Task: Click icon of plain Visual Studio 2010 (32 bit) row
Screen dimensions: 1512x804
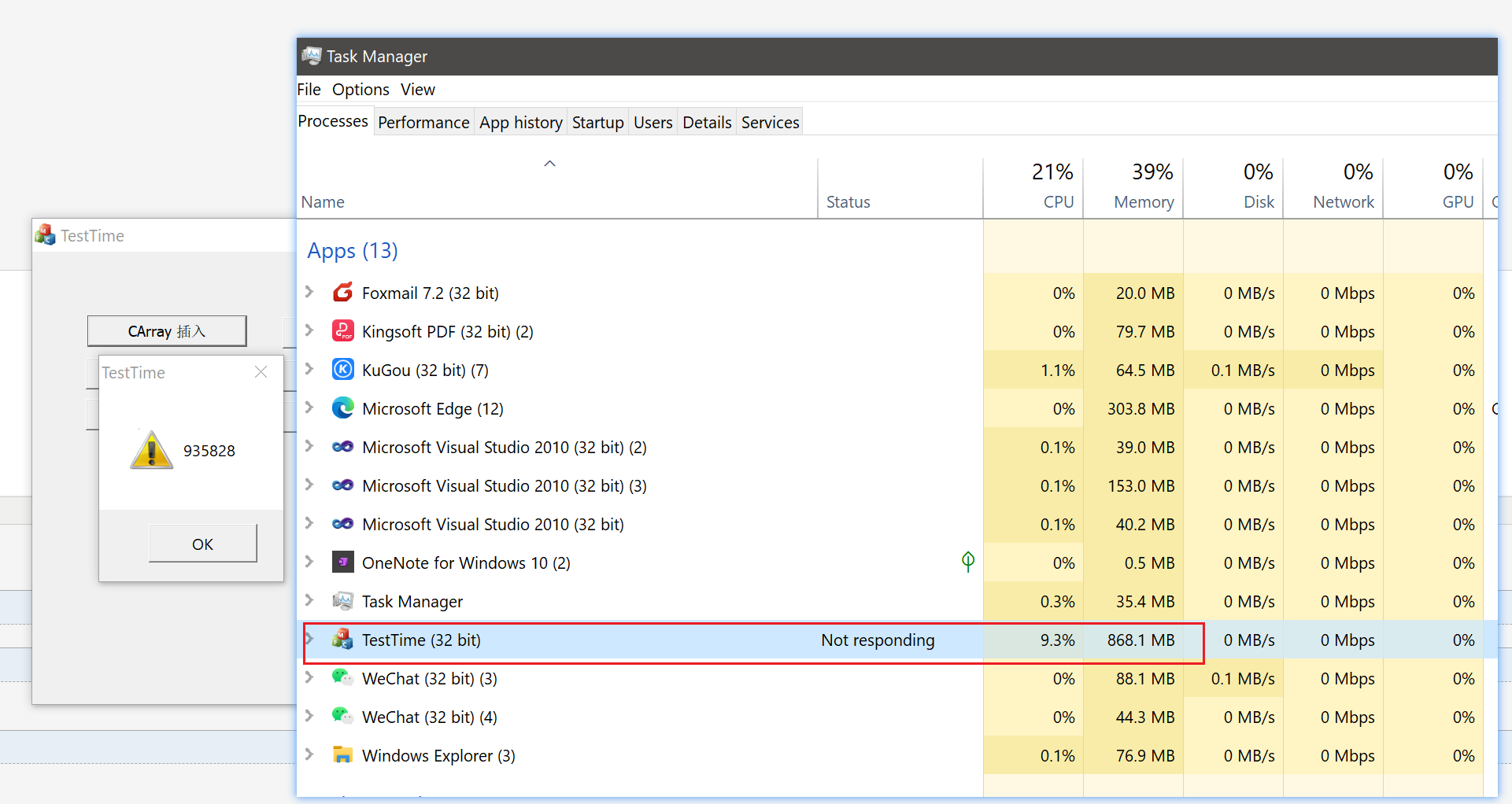Action: (x=342, y=524)
